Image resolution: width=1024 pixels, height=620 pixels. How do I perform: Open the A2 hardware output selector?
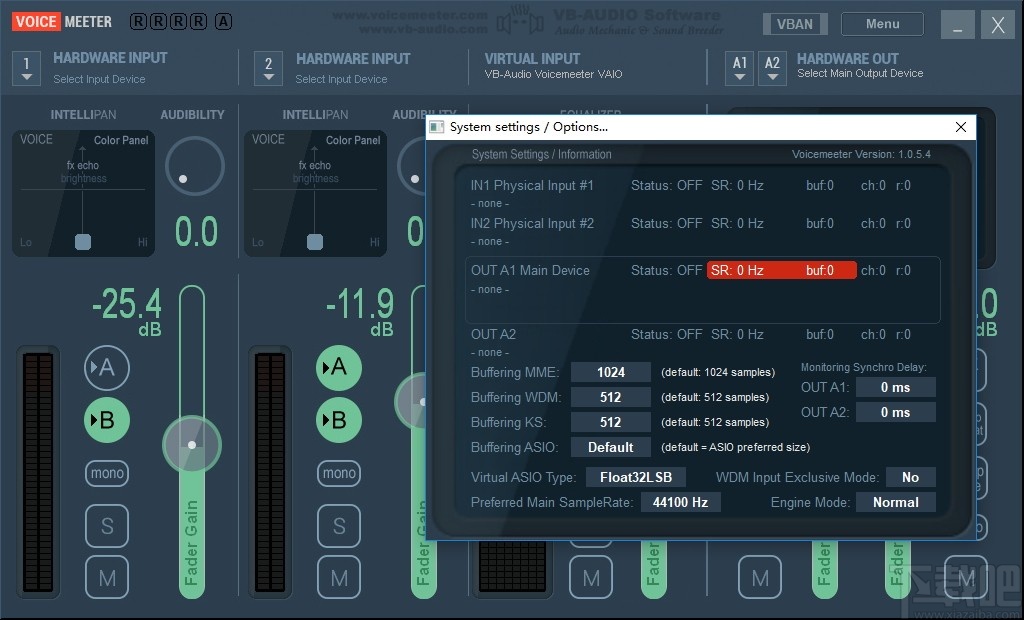(772, 67)
